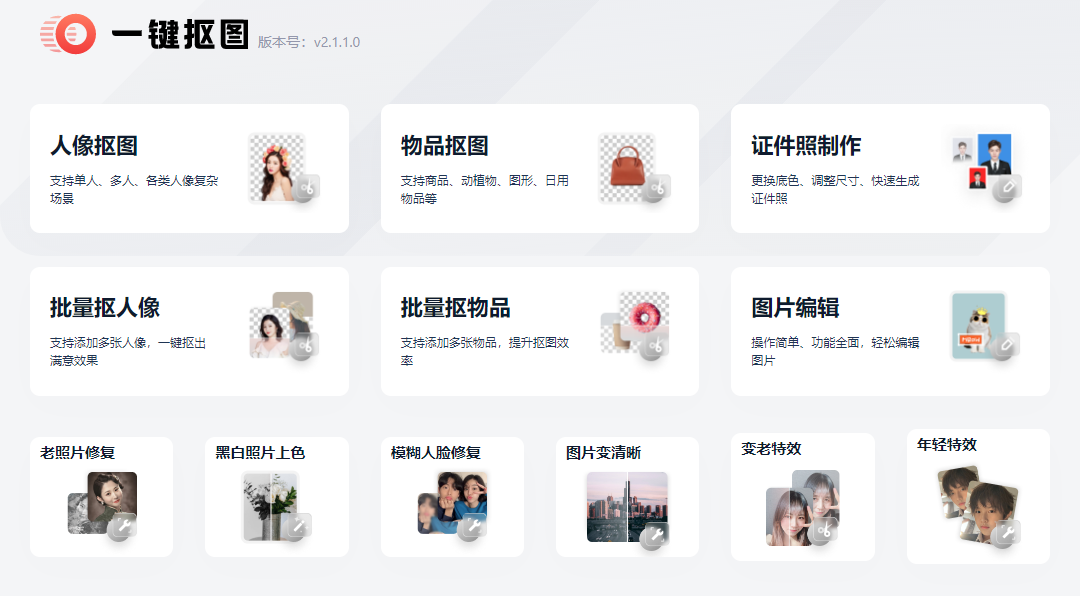Click wand icon on 黑白照片上色 card
1080x596 pixels.
[x=298, y=527]
